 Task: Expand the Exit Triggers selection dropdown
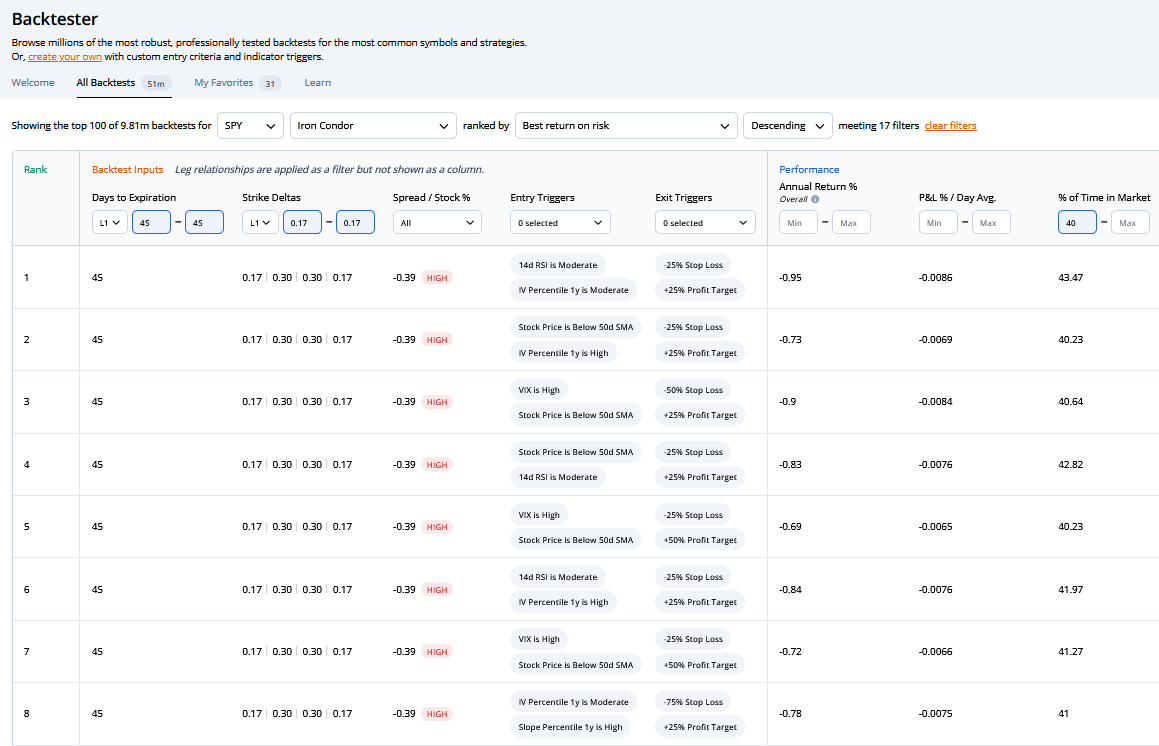(705, 223)
